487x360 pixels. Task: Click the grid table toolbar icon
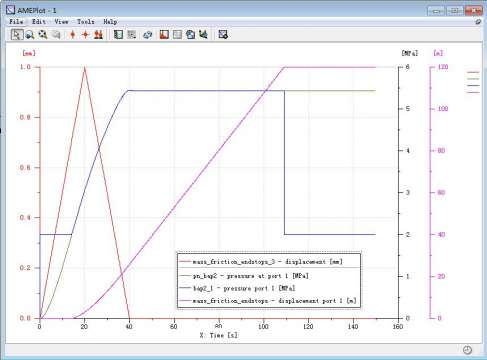click(x=177, y=34)
